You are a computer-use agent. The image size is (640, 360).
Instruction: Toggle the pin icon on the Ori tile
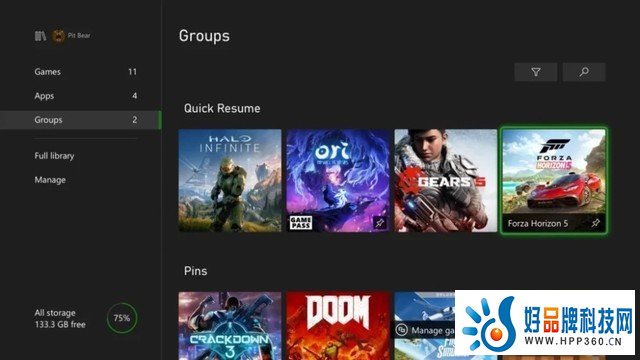point(380,223)
